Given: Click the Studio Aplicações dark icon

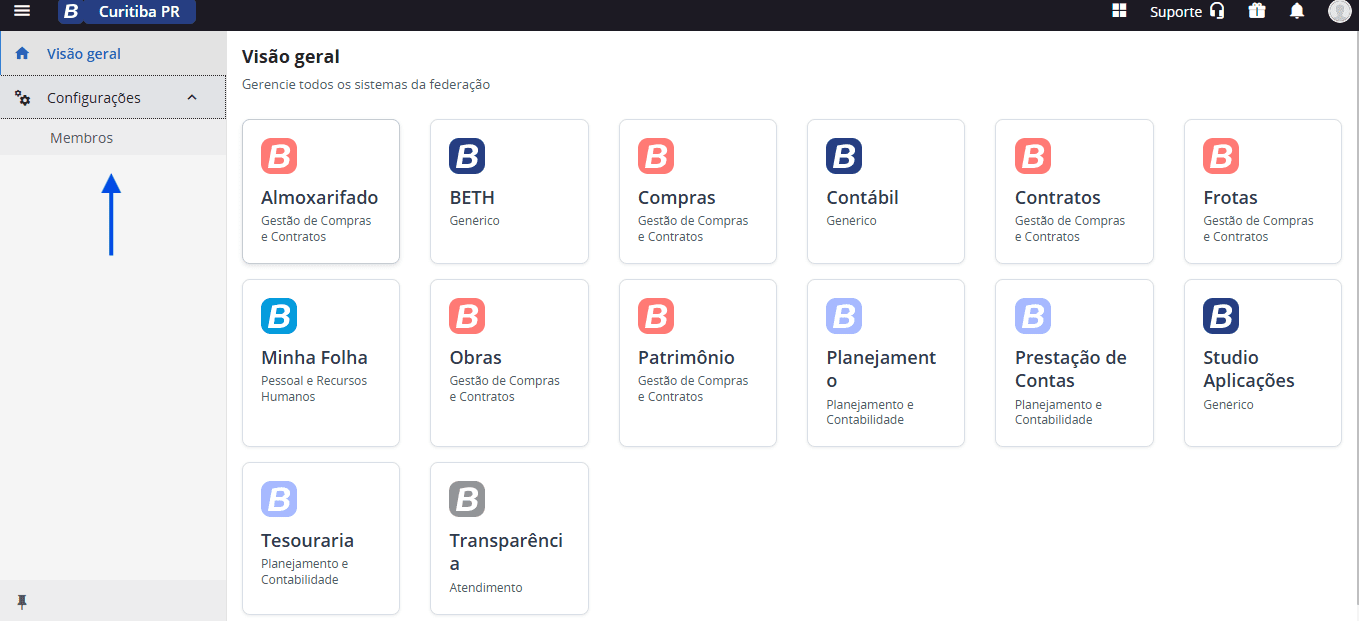Looking at the screenshot, I should (x=1221, y=317).
